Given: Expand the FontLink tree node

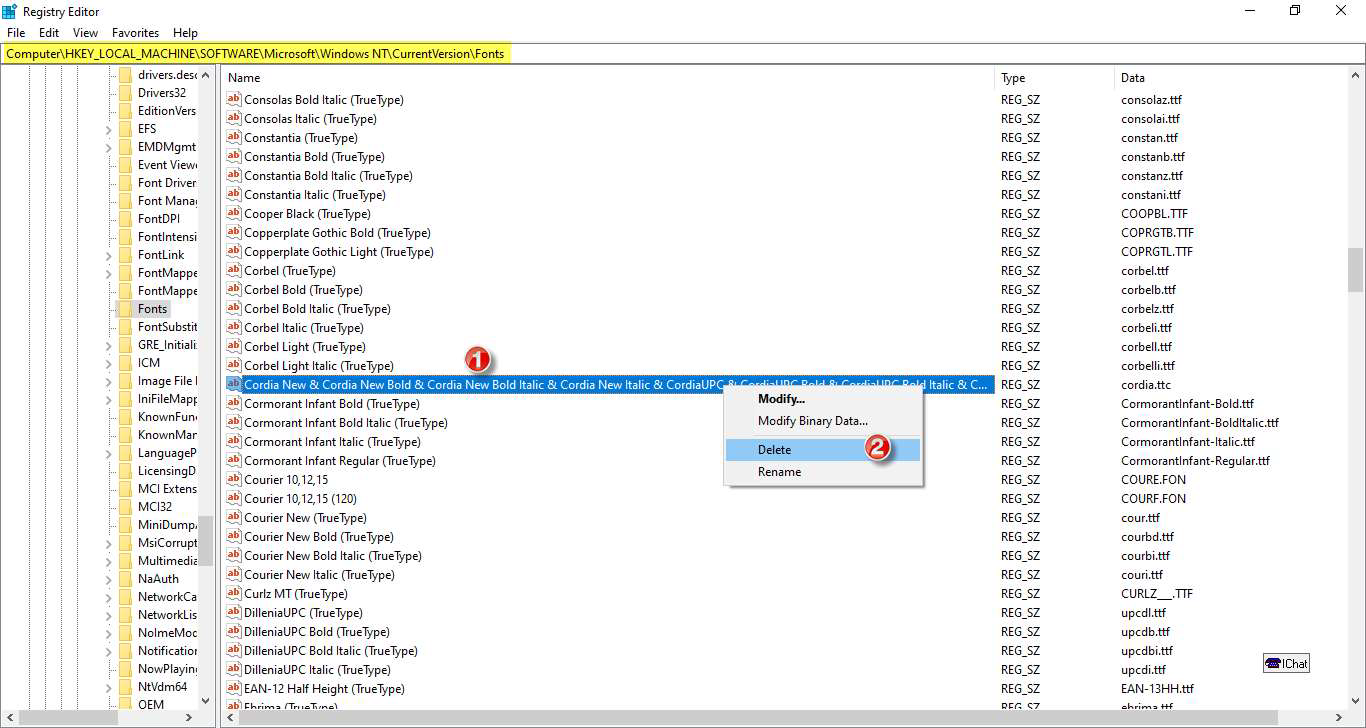Looking at the screenshot, I should tap(108, 255).
